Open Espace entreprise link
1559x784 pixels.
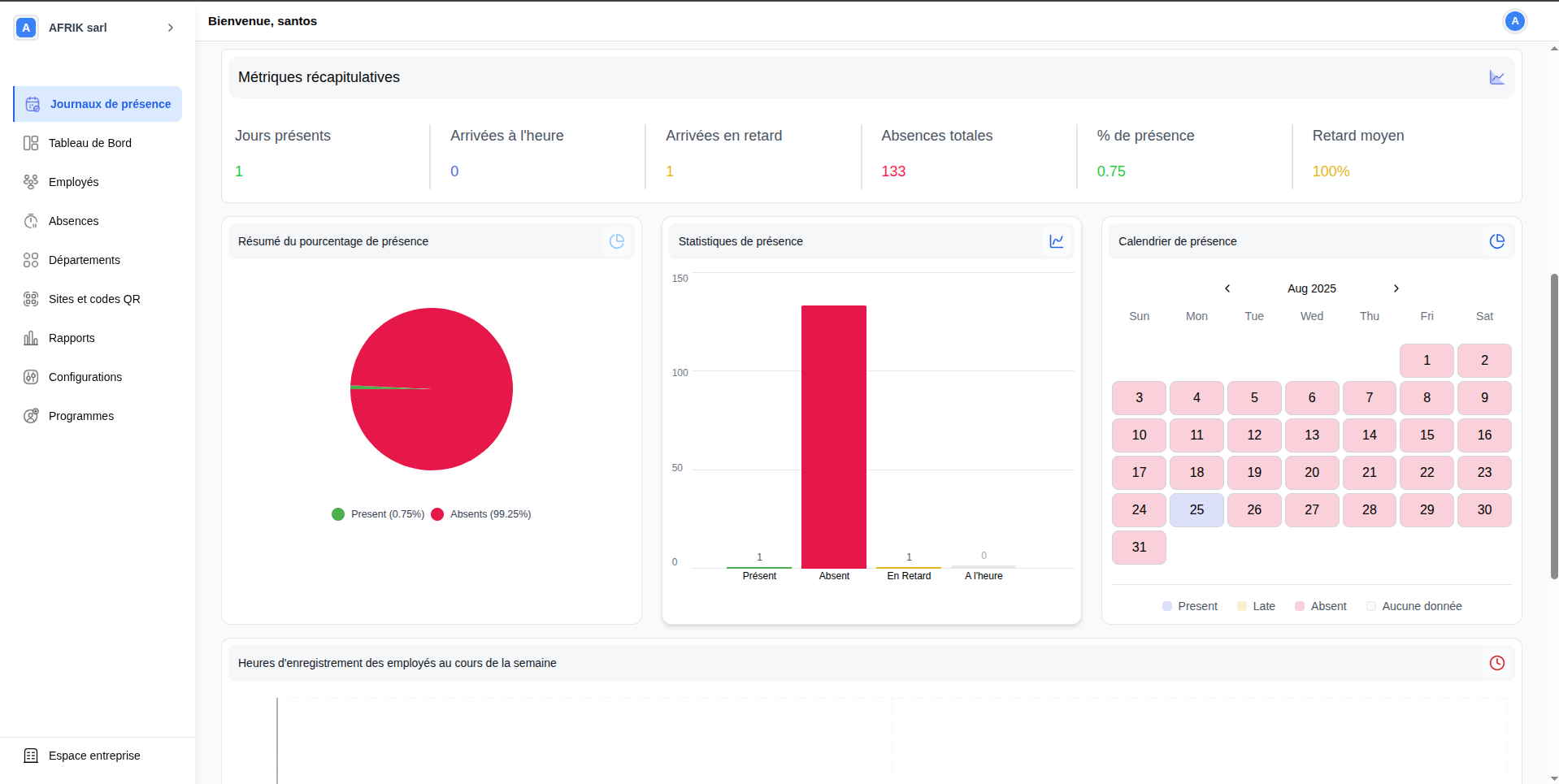point(94,756)
